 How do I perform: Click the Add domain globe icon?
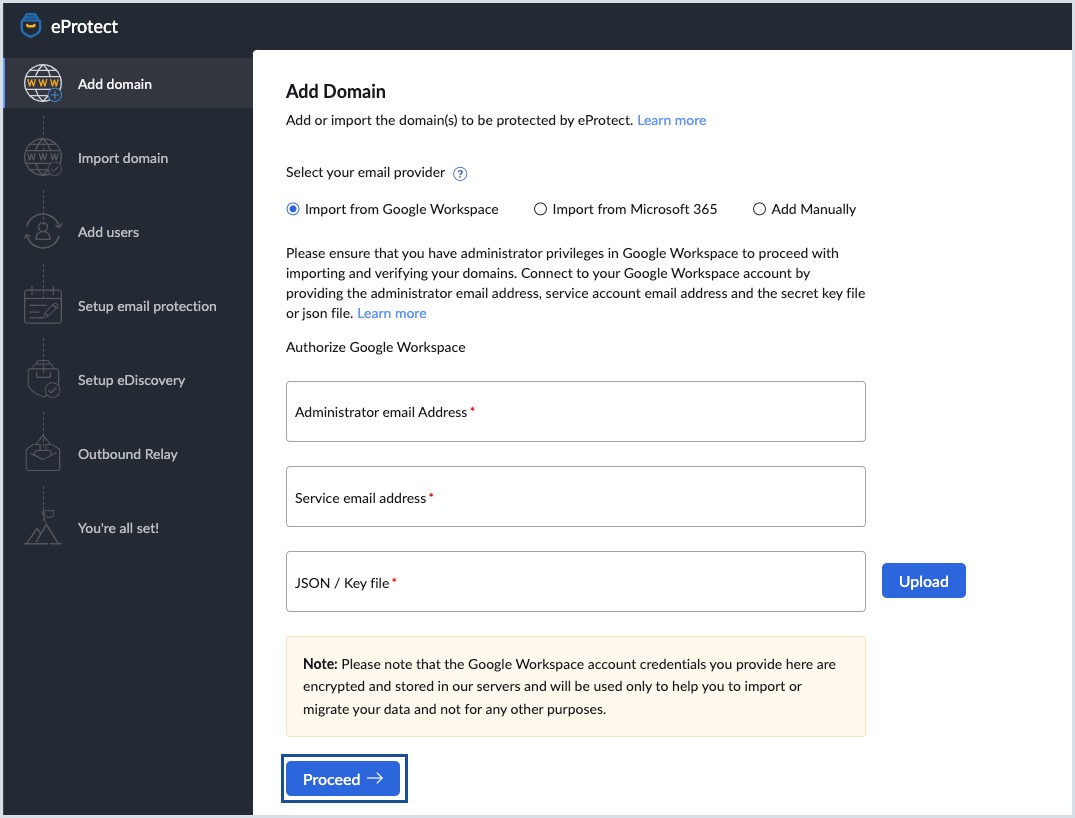tap(43, 83)
